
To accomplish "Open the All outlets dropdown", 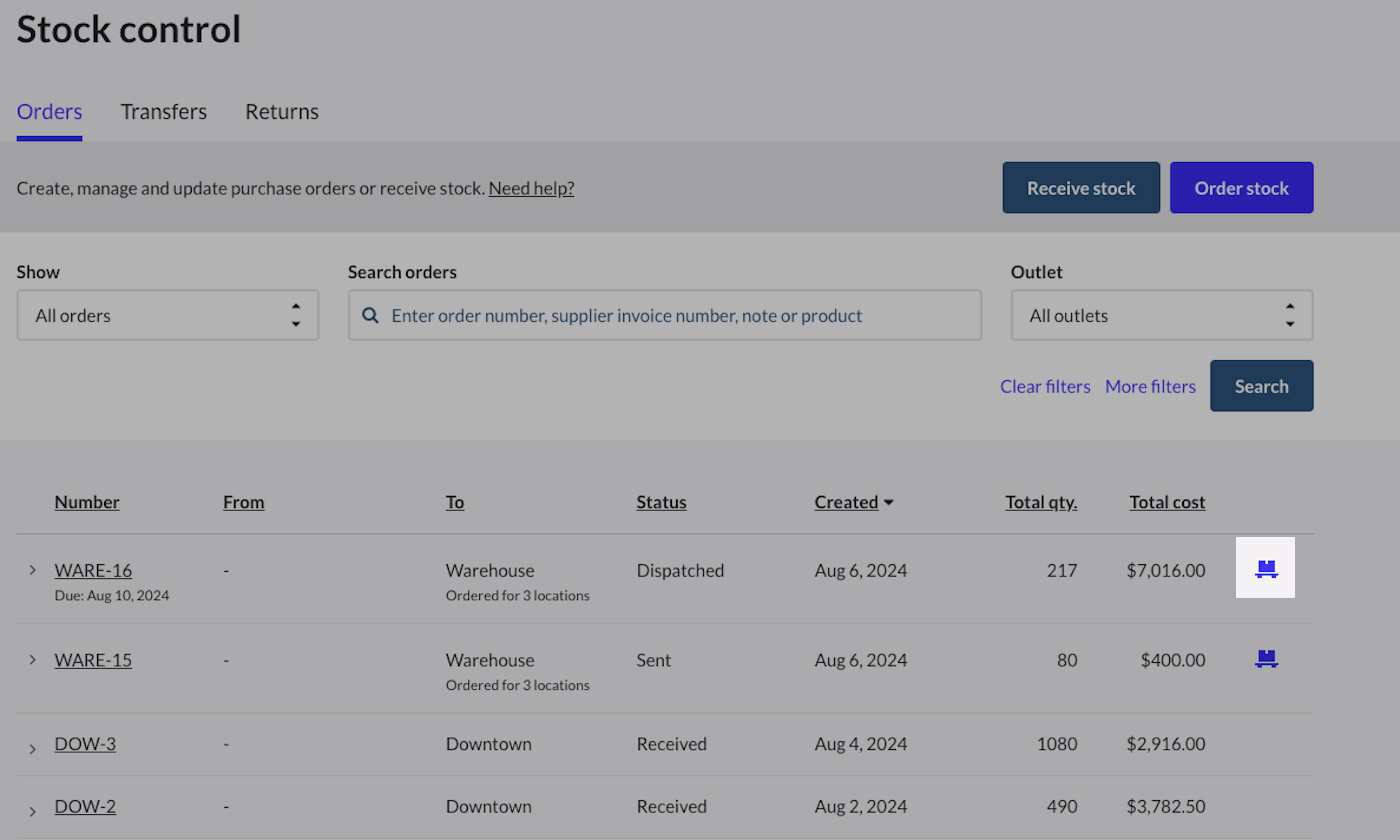I will pos(1162,314).
